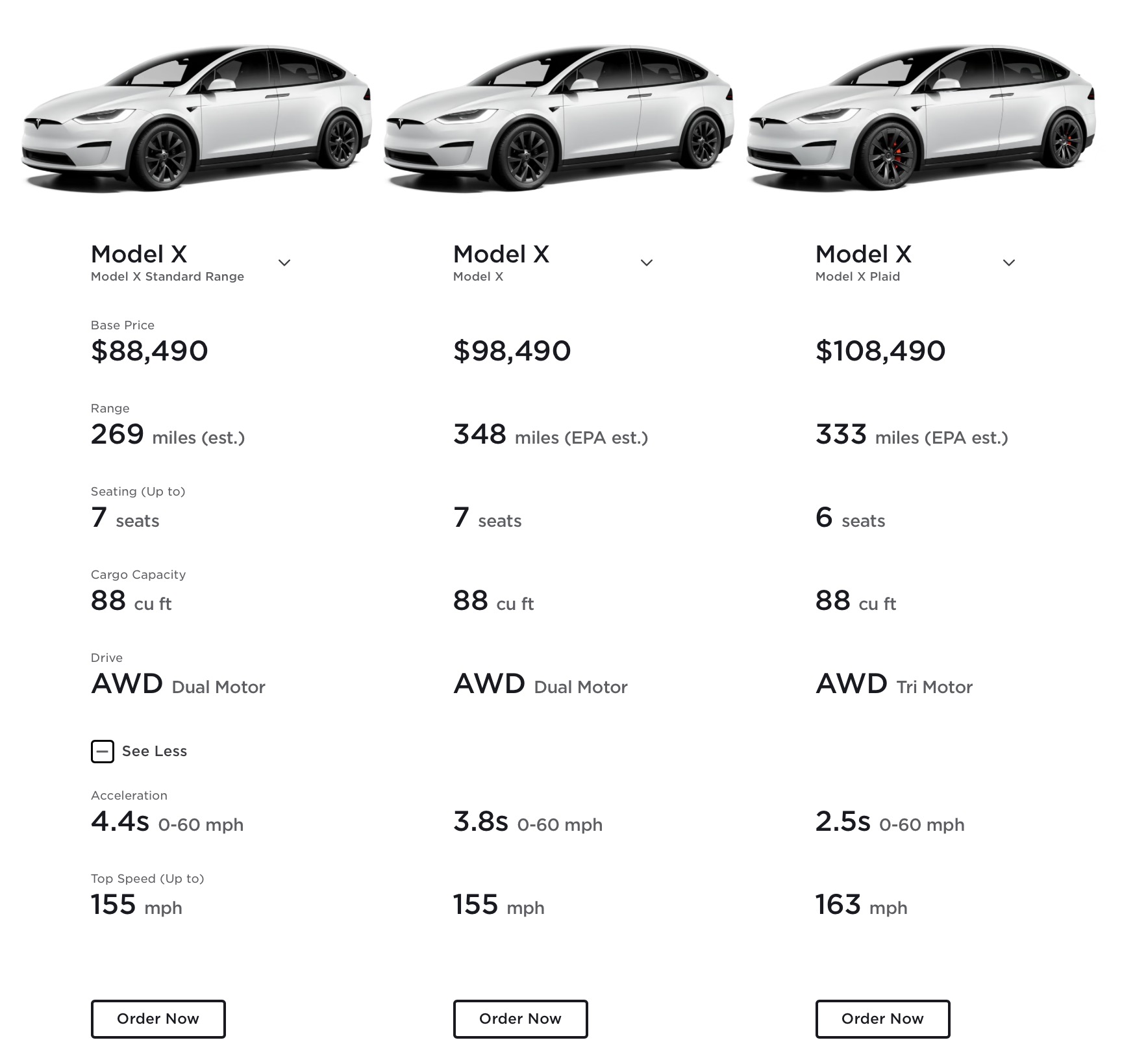Click the 348 miles EPA est. range
This screenshot has height=1064, width=1122.
[551, 435]
